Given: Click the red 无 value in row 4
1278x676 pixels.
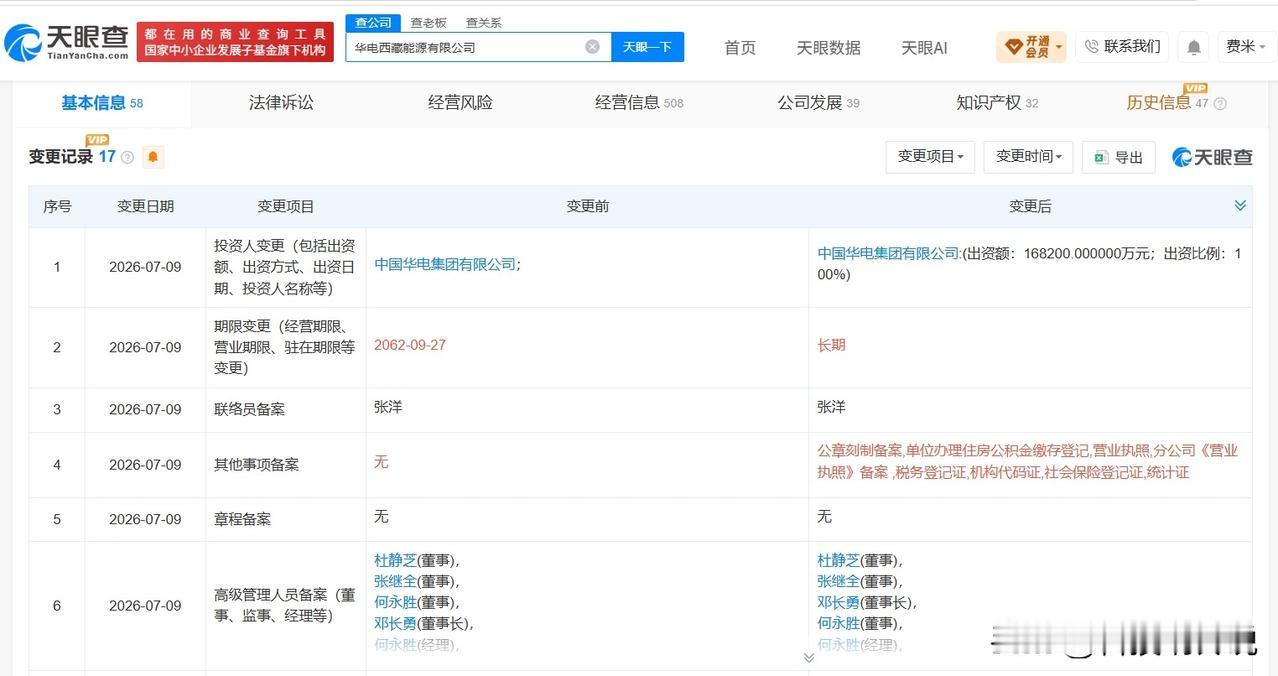Looking at the screenshot, I should pyautogui.click(x=381, y=462).
